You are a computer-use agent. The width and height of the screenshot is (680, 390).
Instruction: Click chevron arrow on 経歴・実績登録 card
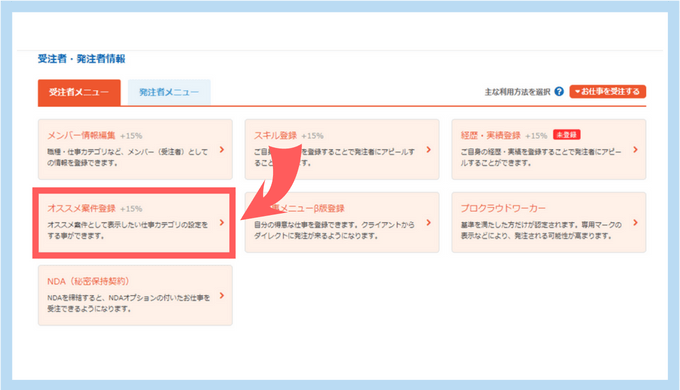[635, 150]
